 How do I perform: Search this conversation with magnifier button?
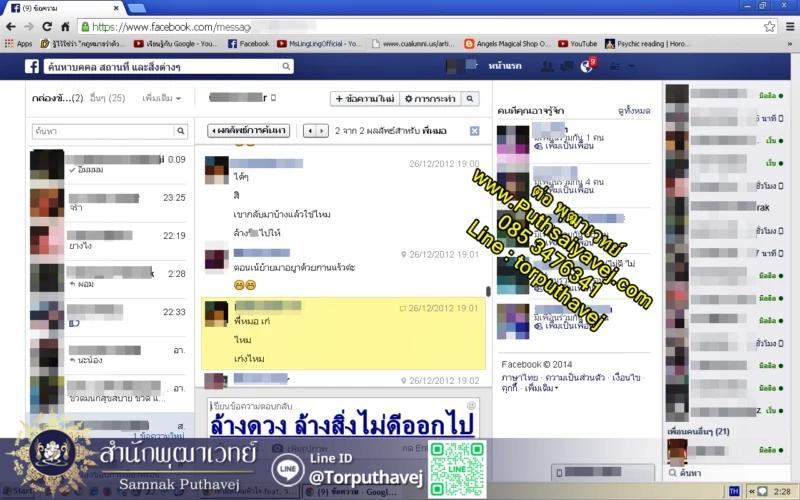click(x=470, y=98)
